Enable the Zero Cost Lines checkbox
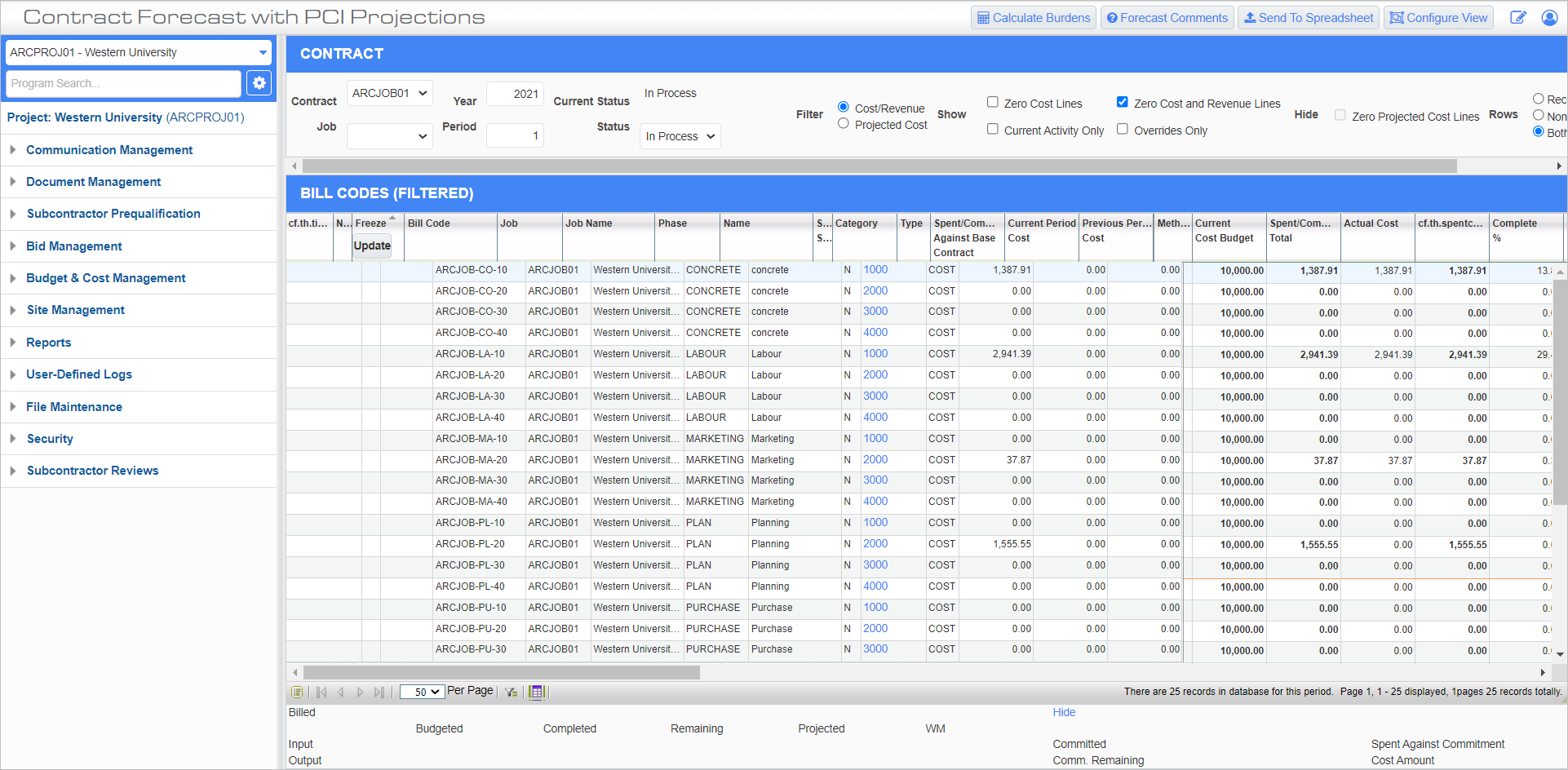1568x770 pixels. [993, 103]
